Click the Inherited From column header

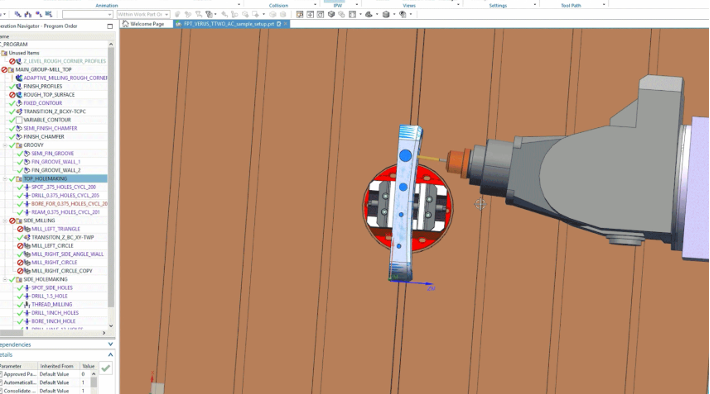(x=57, y=366)
